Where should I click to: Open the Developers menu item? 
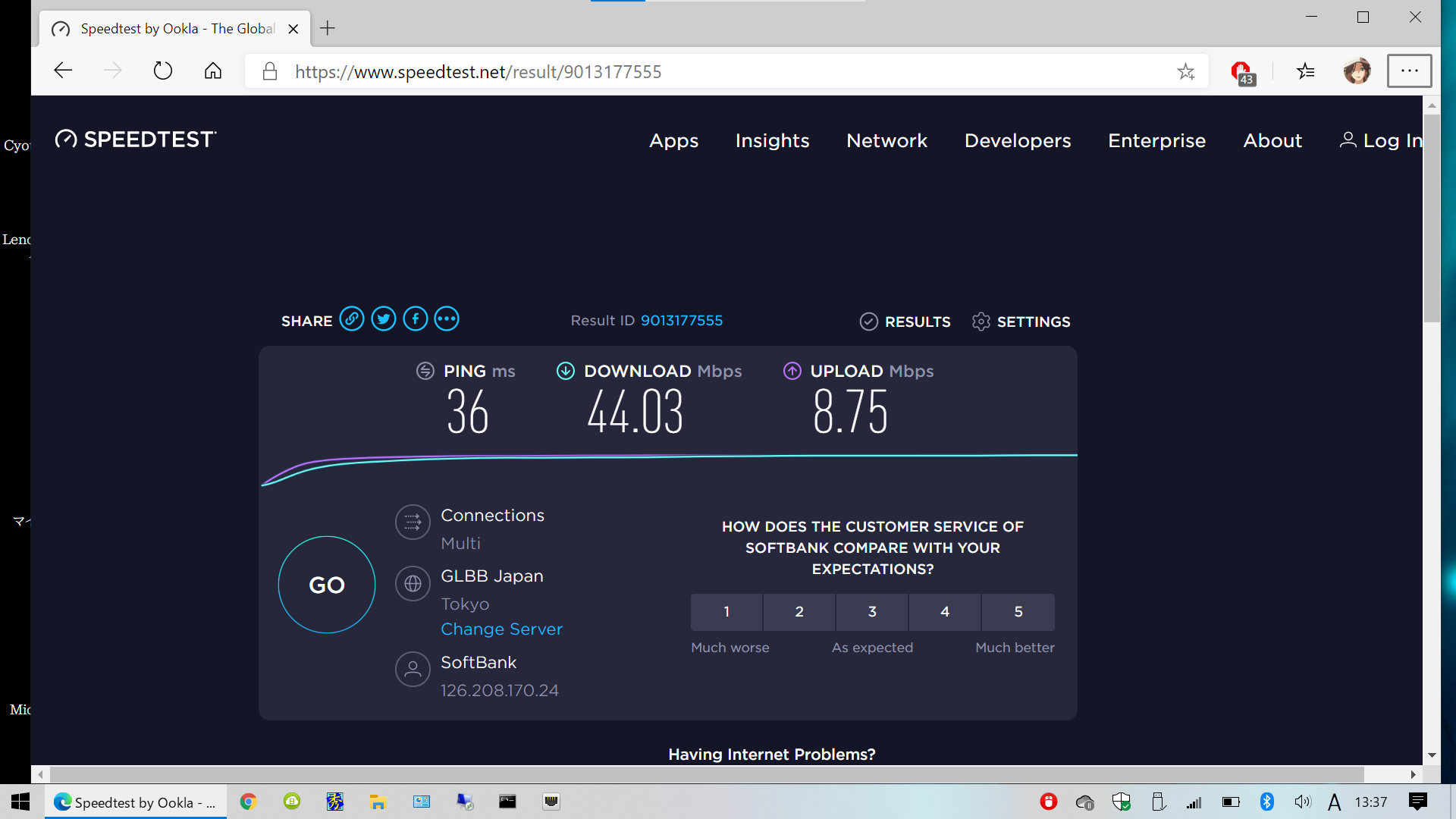pyautogui.click(x=1018, y=141)
